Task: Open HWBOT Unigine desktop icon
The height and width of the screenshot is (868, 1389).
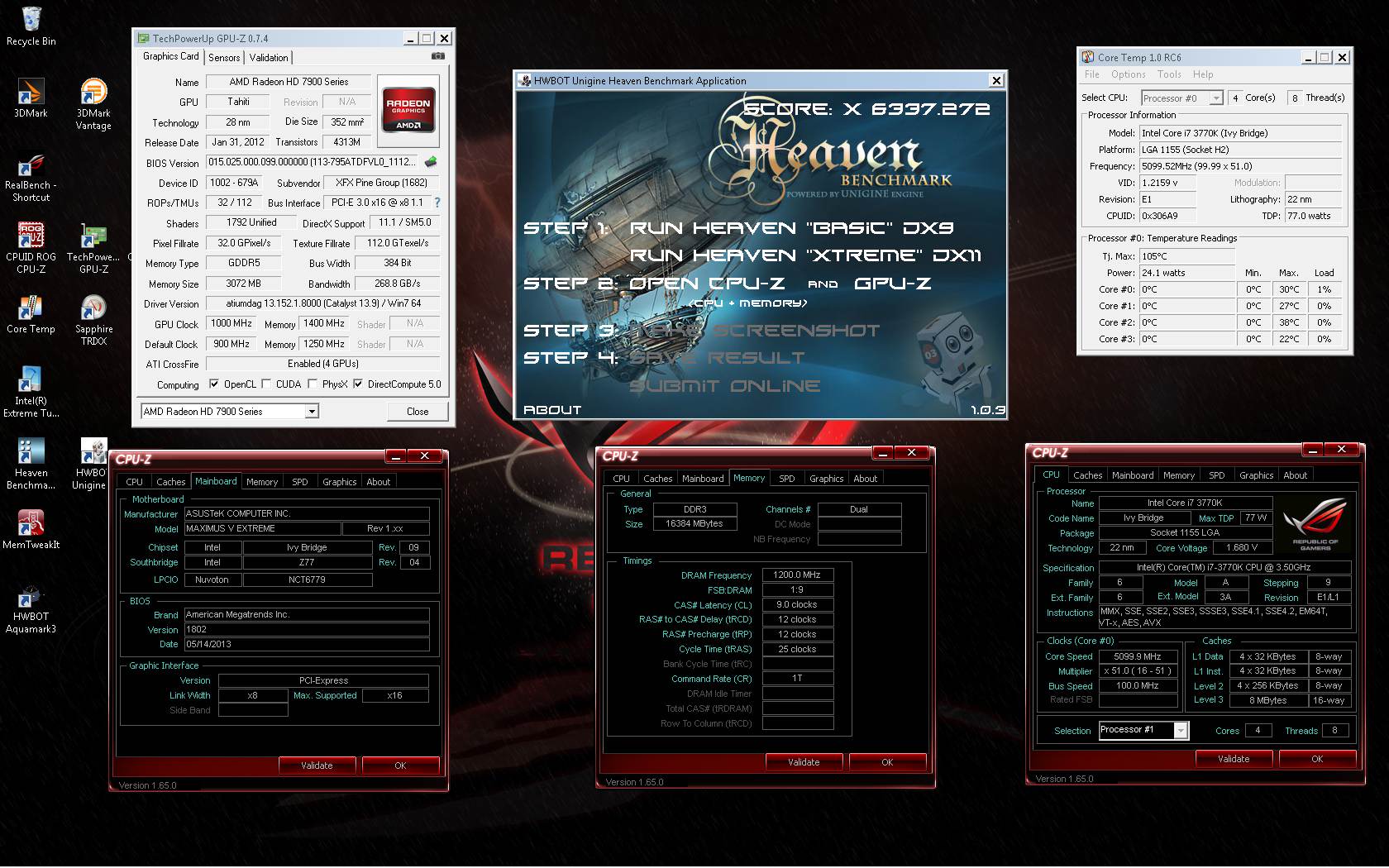Action: pos(89,463)
